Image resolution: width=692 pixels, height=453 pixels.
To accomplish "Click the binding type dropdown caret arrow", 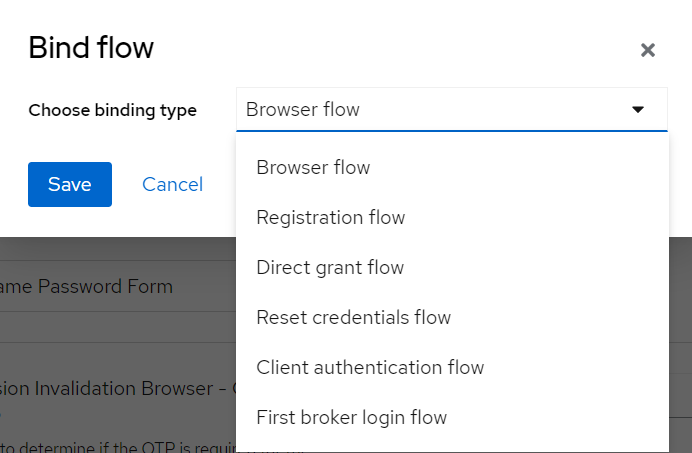I will pyautogui.click(x=638, y=110).
